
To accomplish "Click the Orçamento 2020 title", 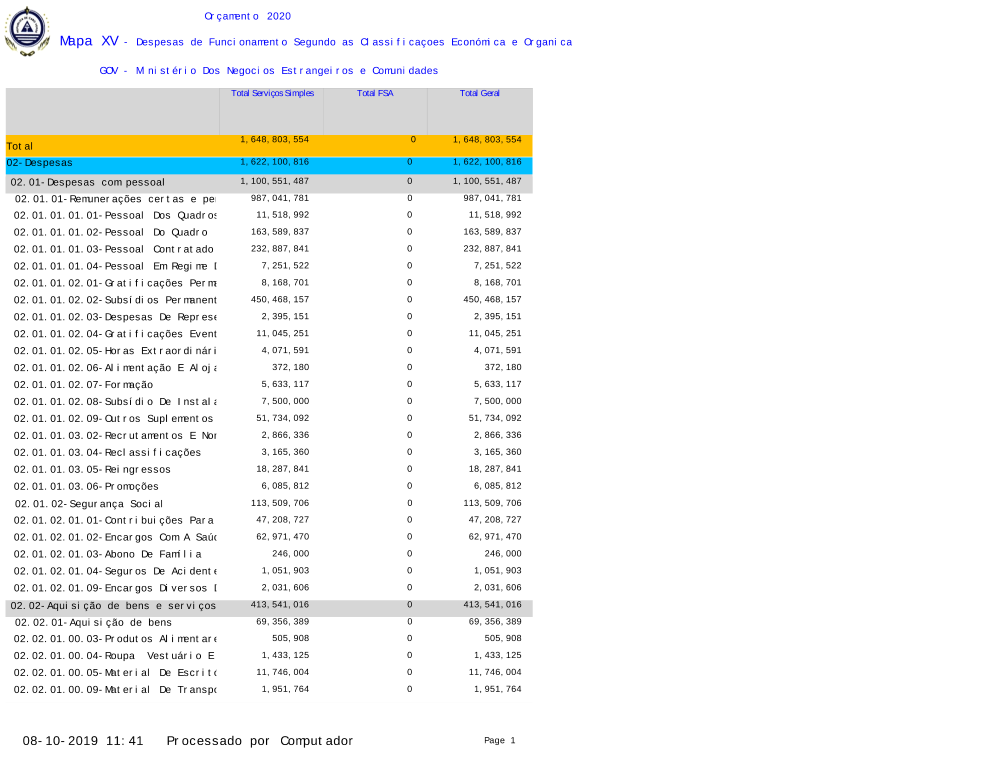I will [247, 17].
